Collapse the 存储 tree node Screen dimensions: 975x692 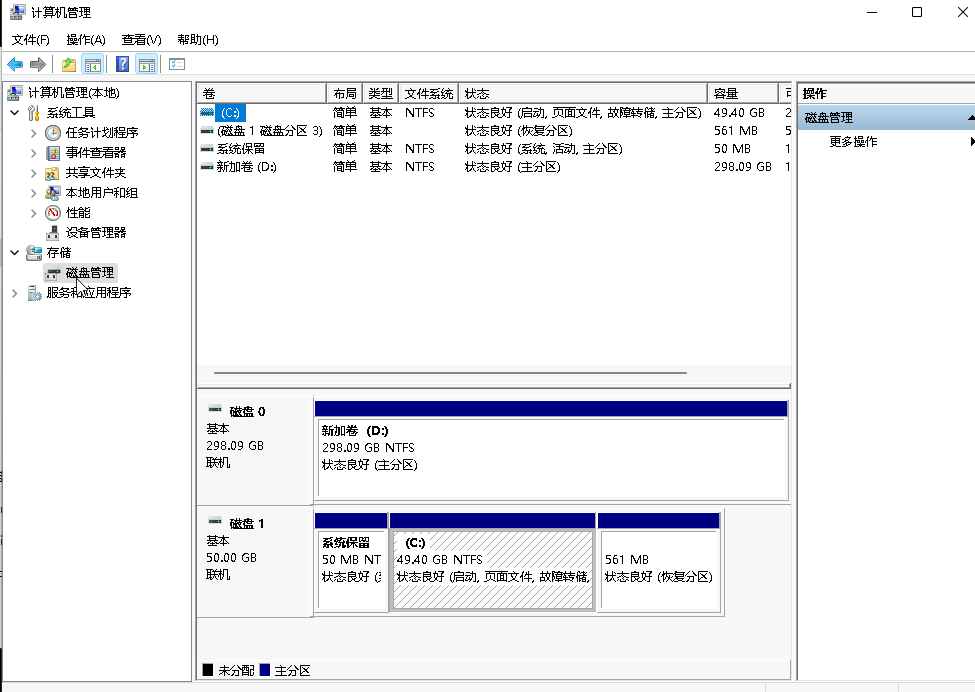15,252
